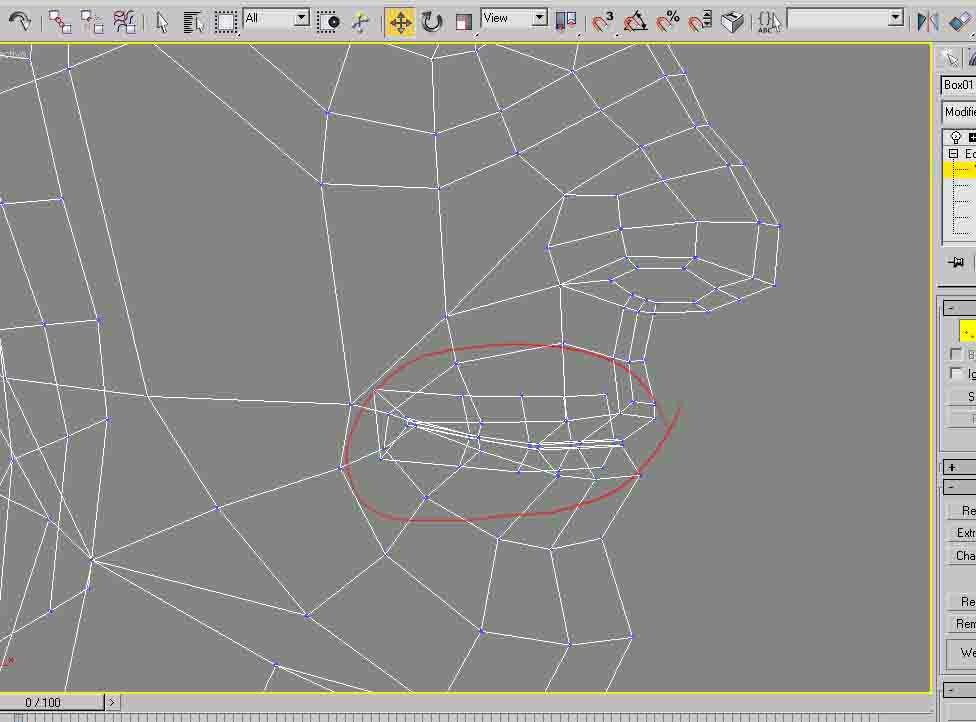Collapse the Selection rollout minus button
This screenshot has height=722, width=976.
coord(950,308)
